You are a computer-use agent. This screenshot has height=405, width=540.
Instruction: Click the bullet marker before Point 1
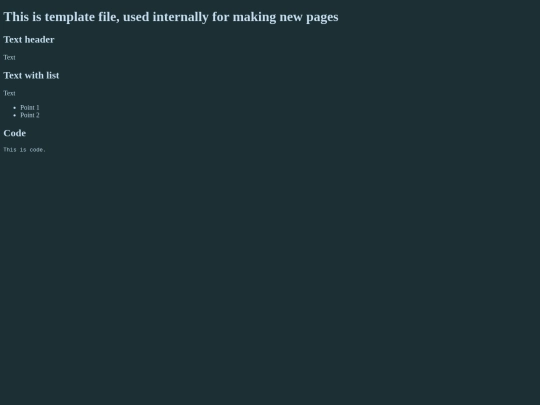[x=14, y=108]
